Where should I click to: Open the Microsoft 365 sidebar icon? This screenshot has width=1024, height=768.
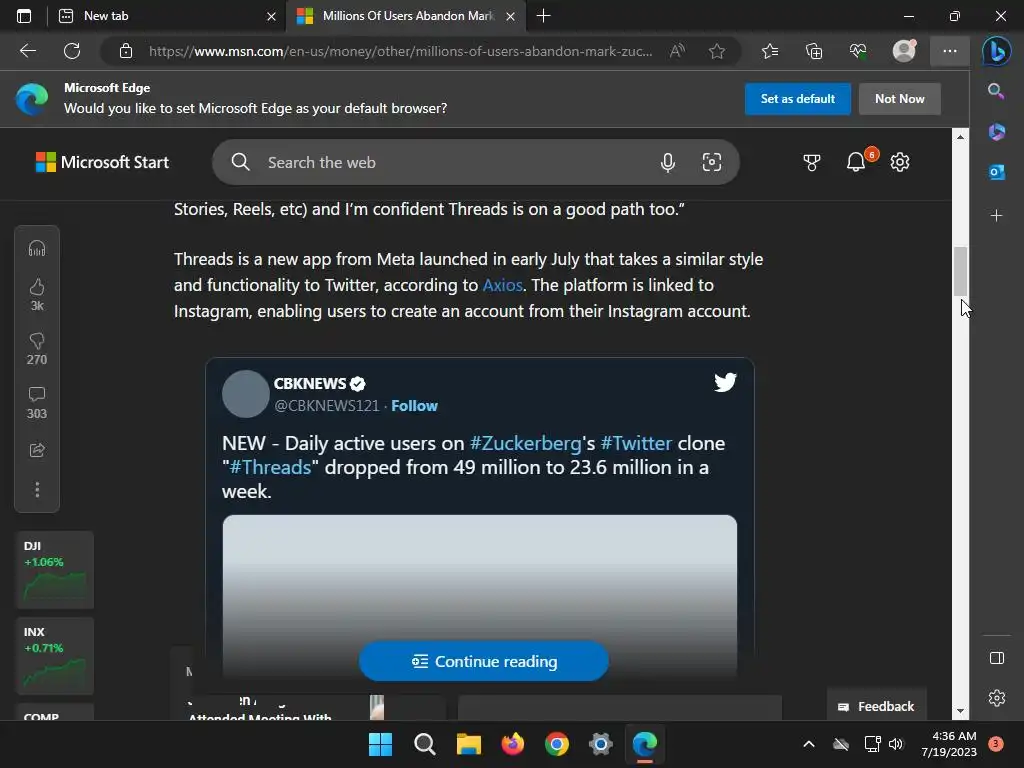coord(997,132)
